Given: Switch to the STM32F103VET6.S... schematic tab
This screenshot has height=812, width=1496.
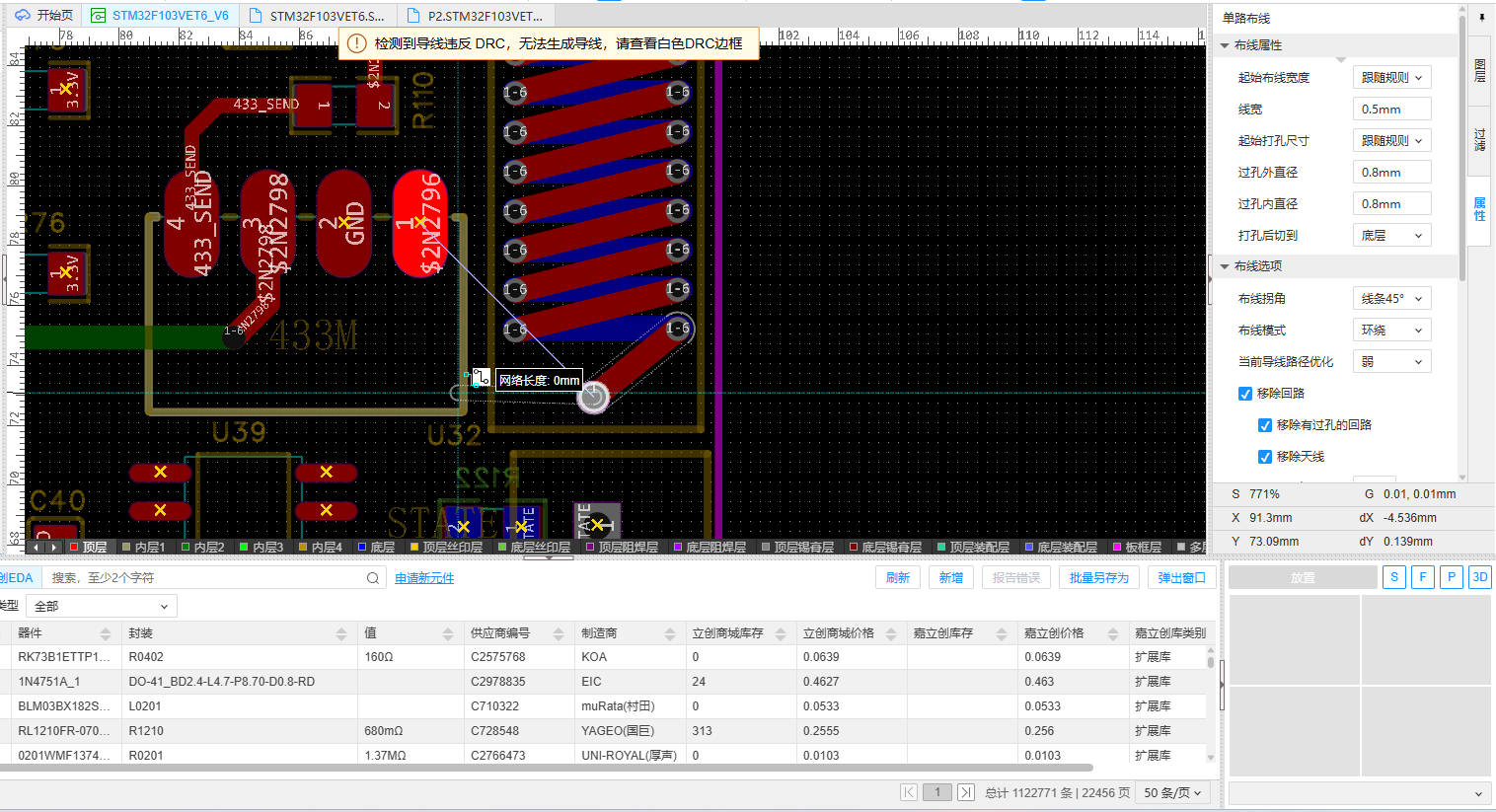Looking at the screenshot, I should tap(318, 16).
